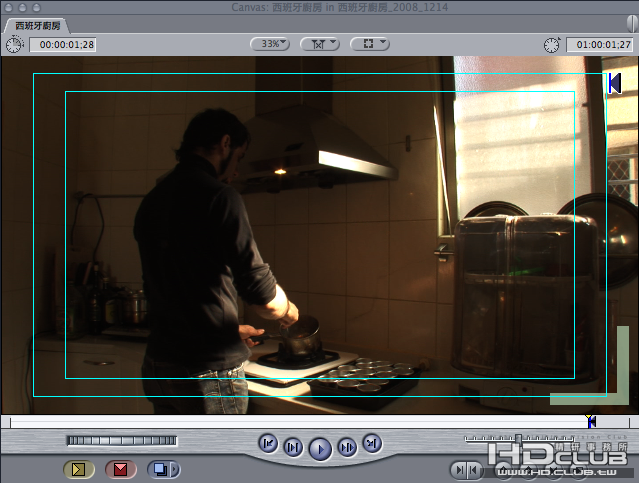Click the yellow Insert edit button
Image resolution: width=639 pixels, height=483 pixels.
(79, 470)
